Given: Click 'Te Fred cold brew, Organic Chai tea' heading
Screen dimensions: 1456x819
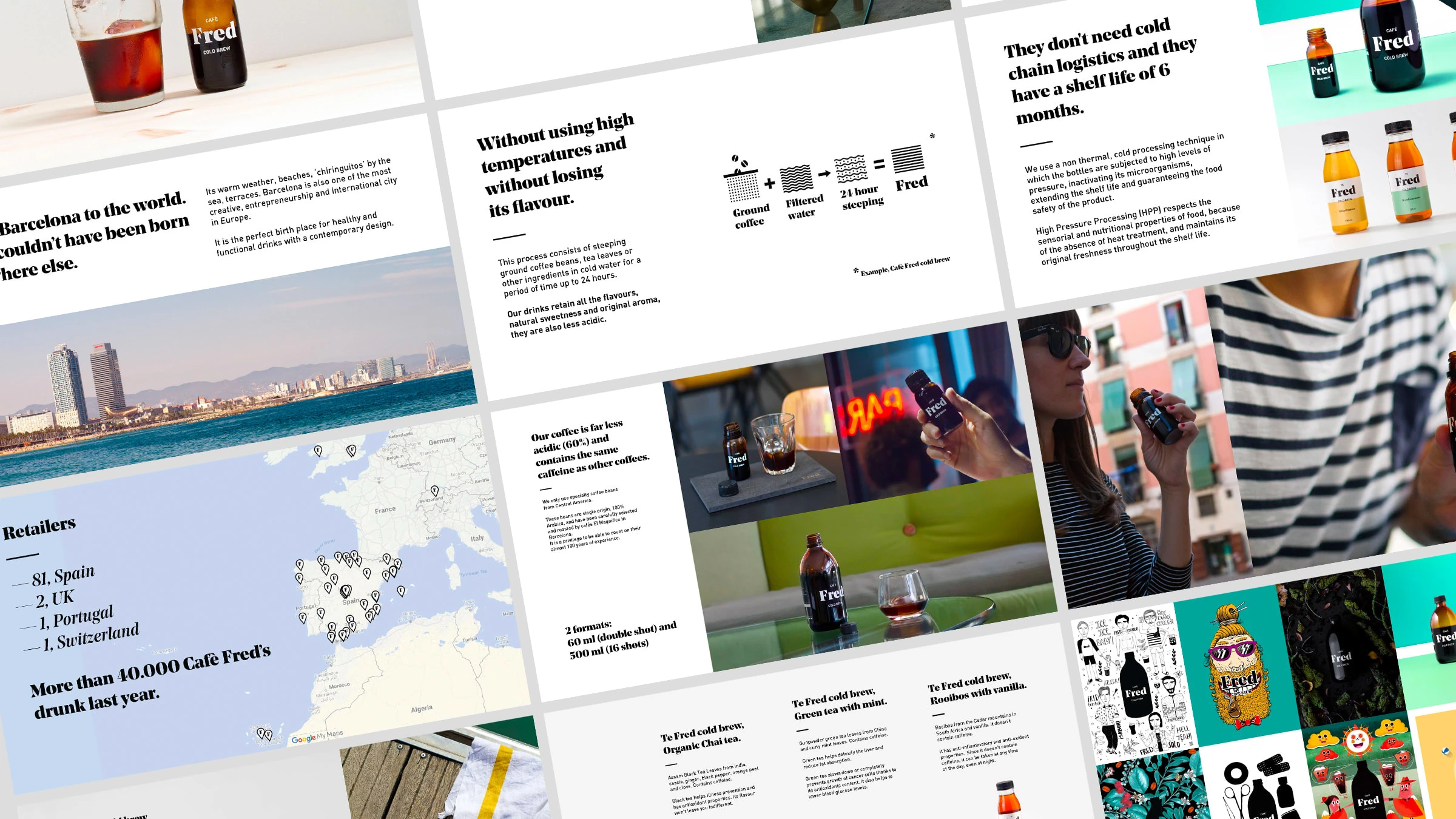Looking at the screenshot, I should pos(701,737).
